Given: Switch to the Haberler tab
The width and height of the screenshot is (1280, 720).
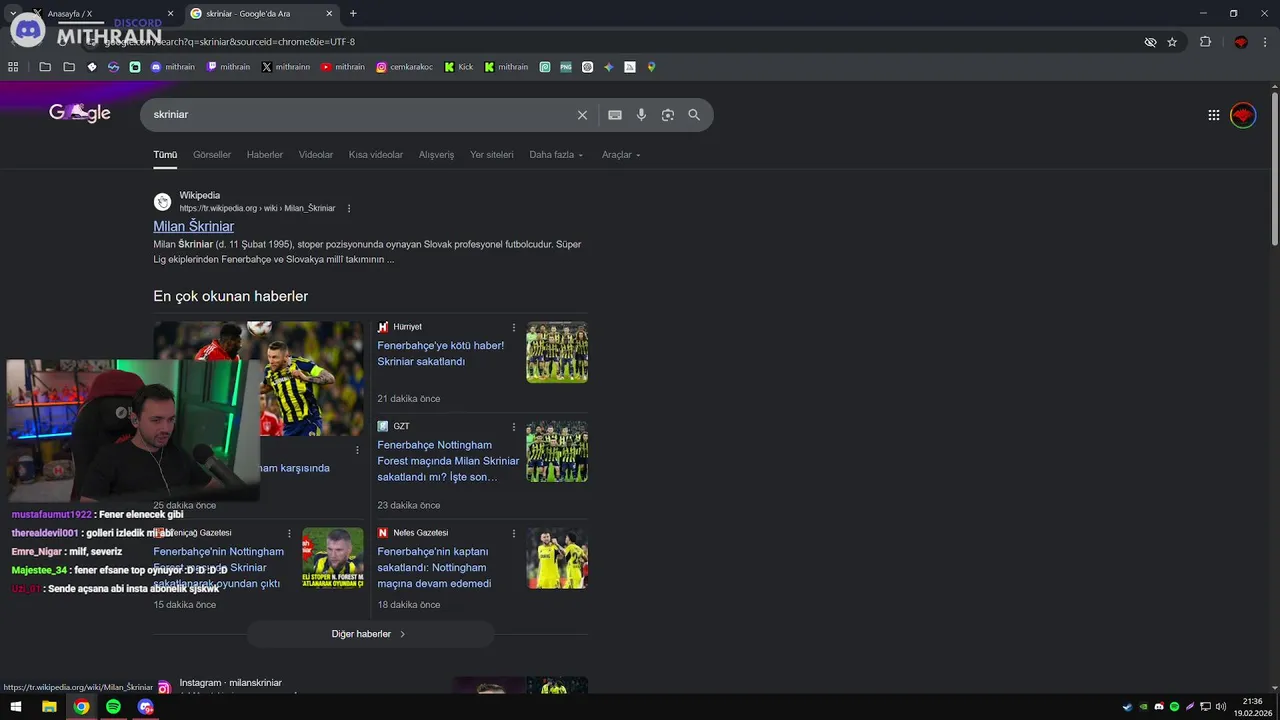Looking at the screenshot, I should pos(265,155).
